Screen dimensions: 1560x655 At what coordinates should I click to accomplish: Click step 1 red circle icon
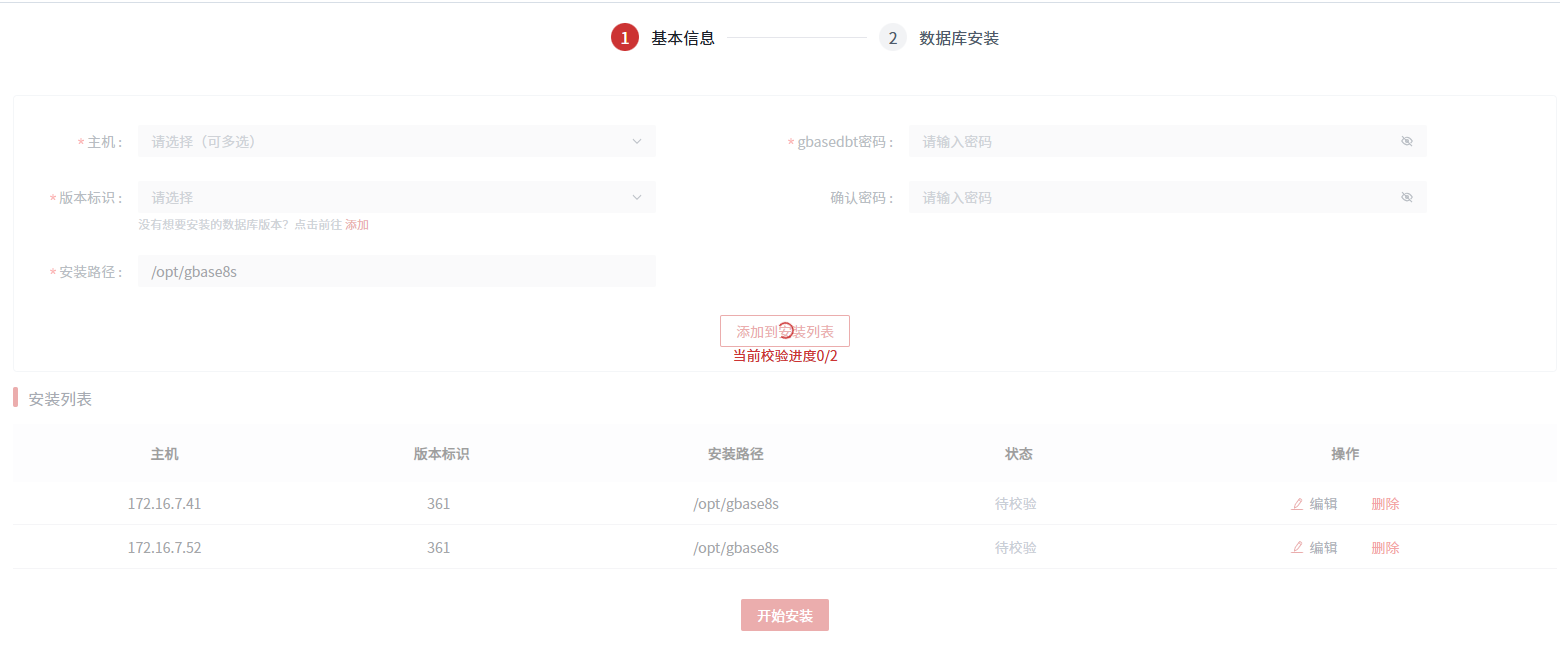coord(625,38)
